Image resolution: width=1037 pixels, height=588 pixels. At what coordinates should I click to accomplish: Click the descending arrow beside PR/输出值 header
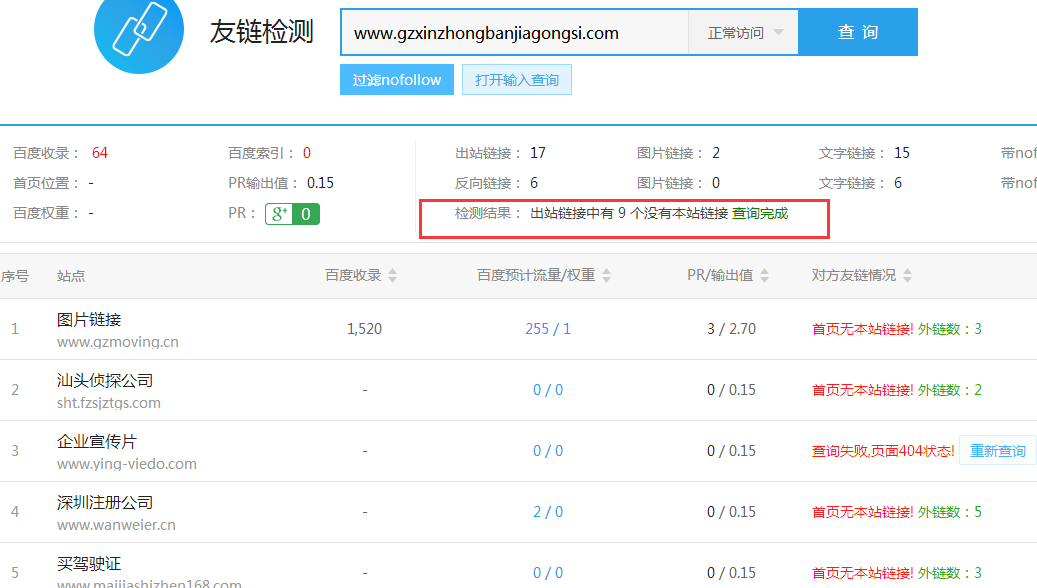tap(765, 281)
